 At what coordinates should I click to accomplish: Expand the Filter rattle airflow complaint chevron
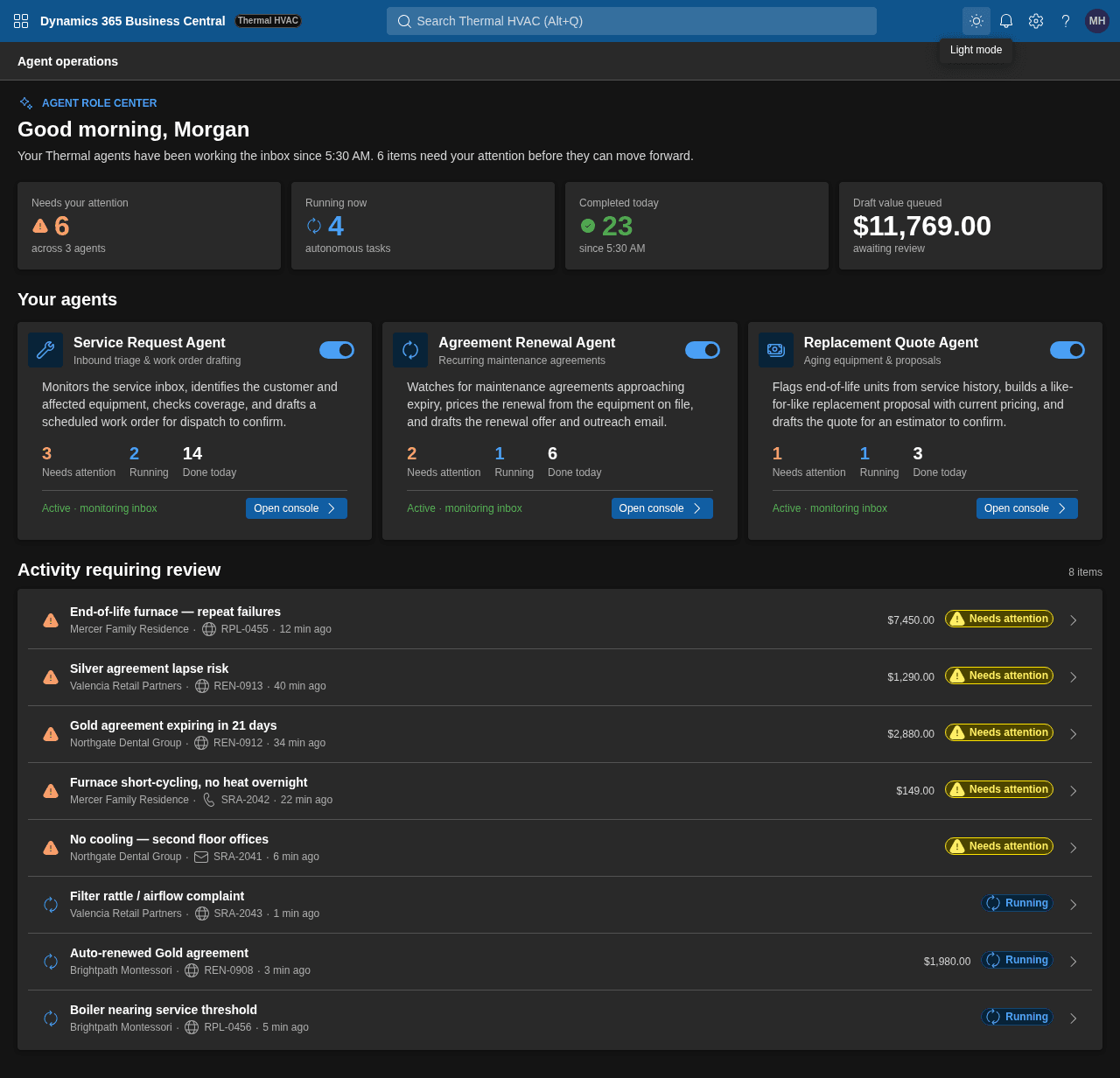coord(1074,905)
